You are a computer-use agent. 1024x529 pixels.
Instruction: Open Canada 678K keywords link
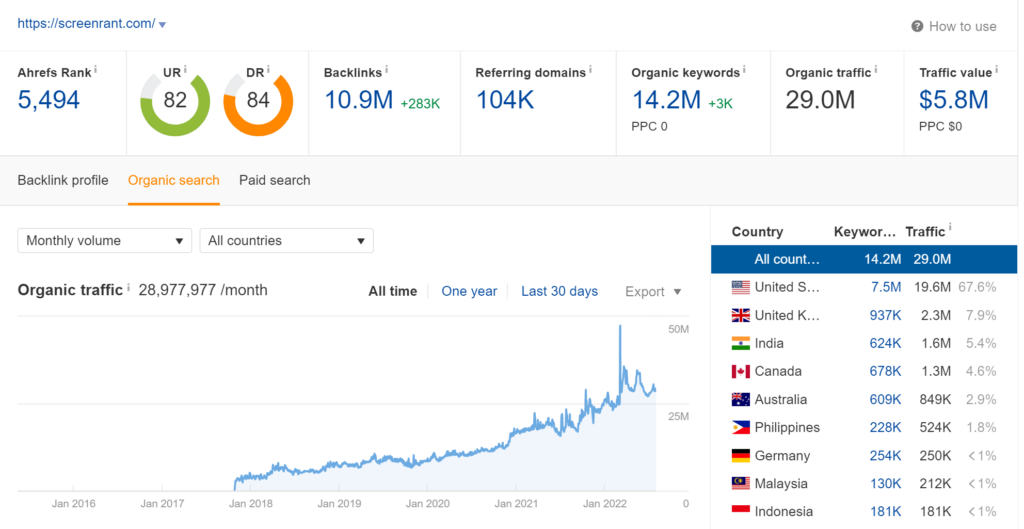[x=884, y=372]
